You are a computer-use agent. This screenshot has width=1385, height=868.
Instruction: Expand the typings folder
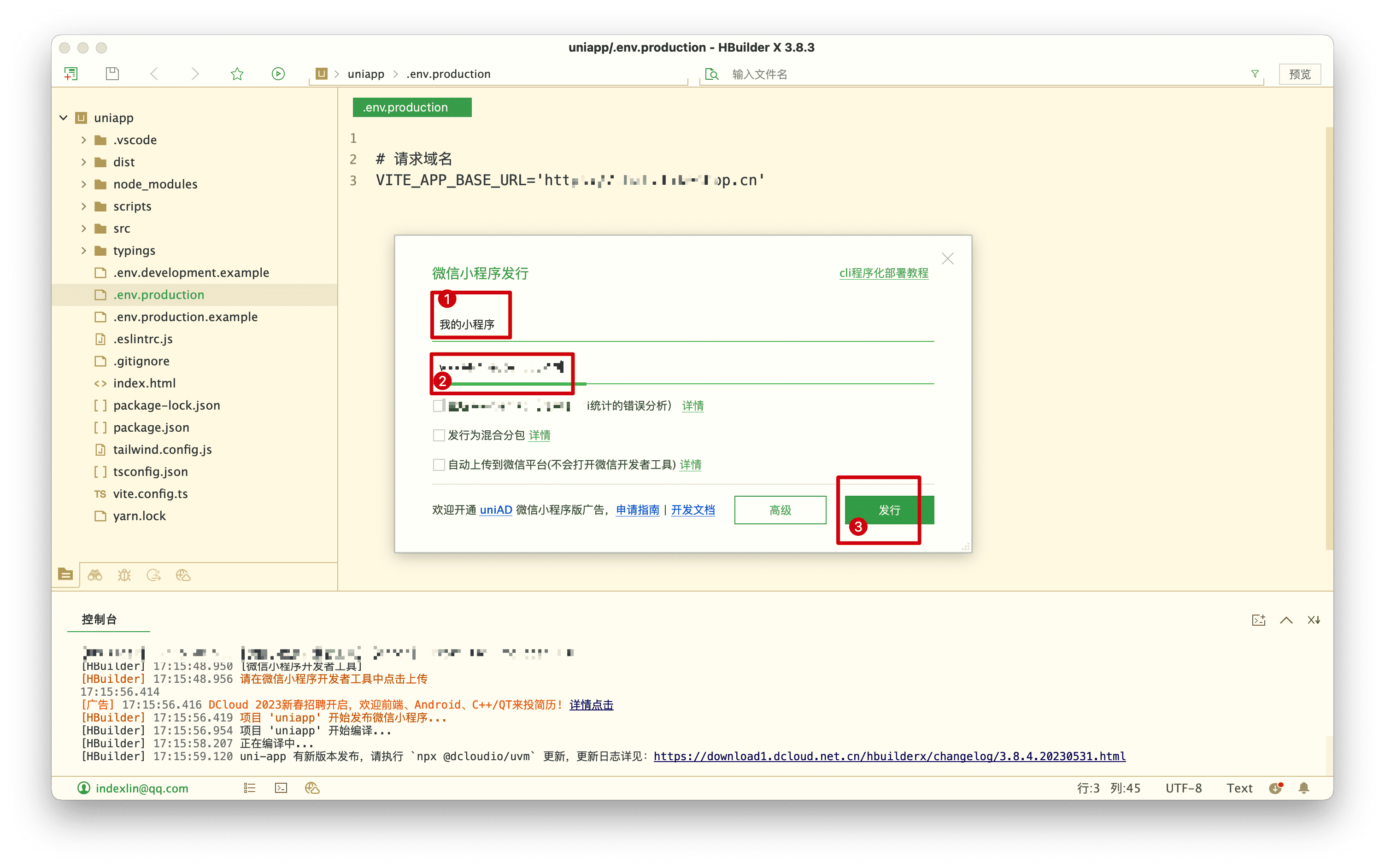84,250
